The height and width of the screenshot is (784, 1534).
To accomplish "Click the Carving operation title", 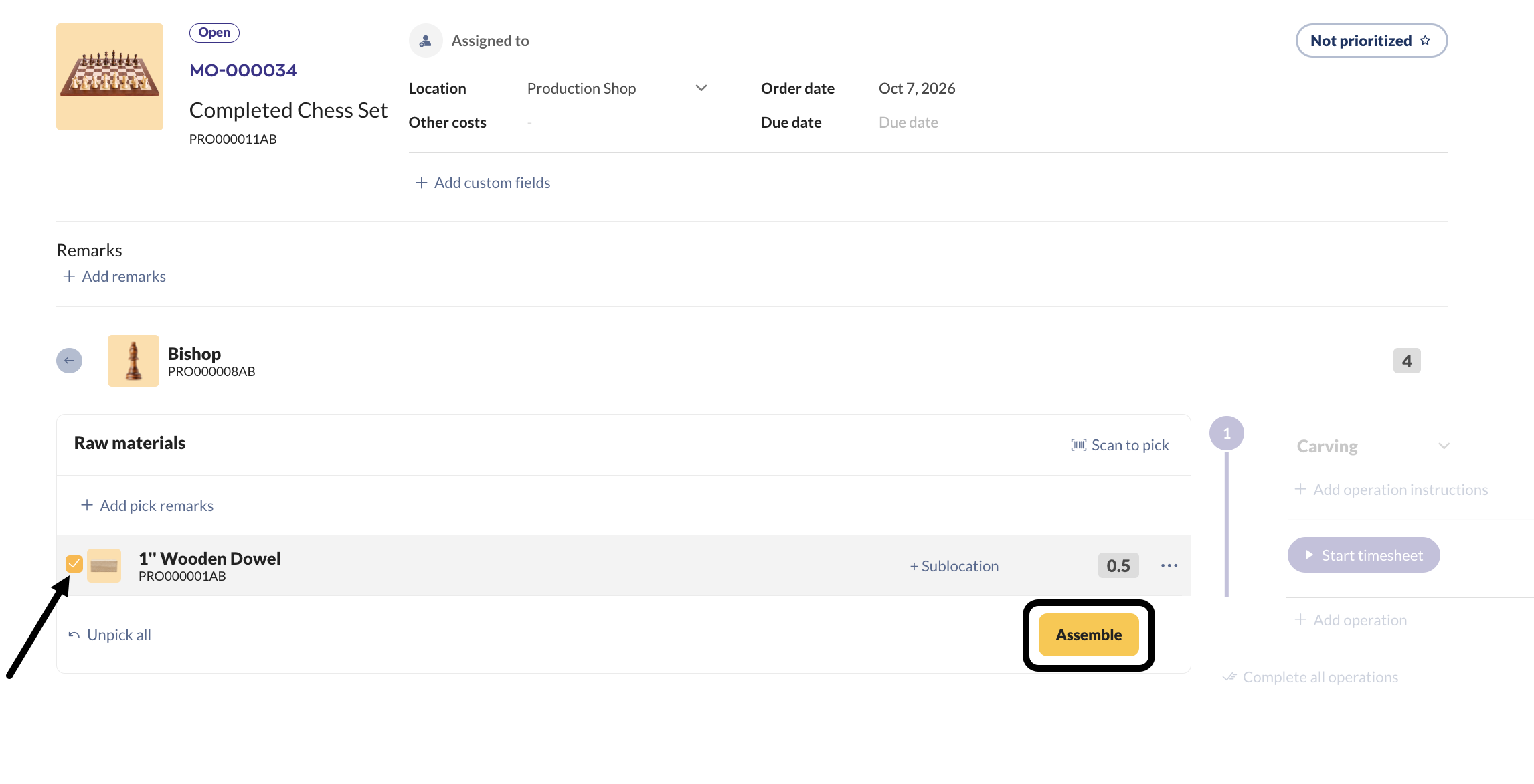I will [1327, 446].
